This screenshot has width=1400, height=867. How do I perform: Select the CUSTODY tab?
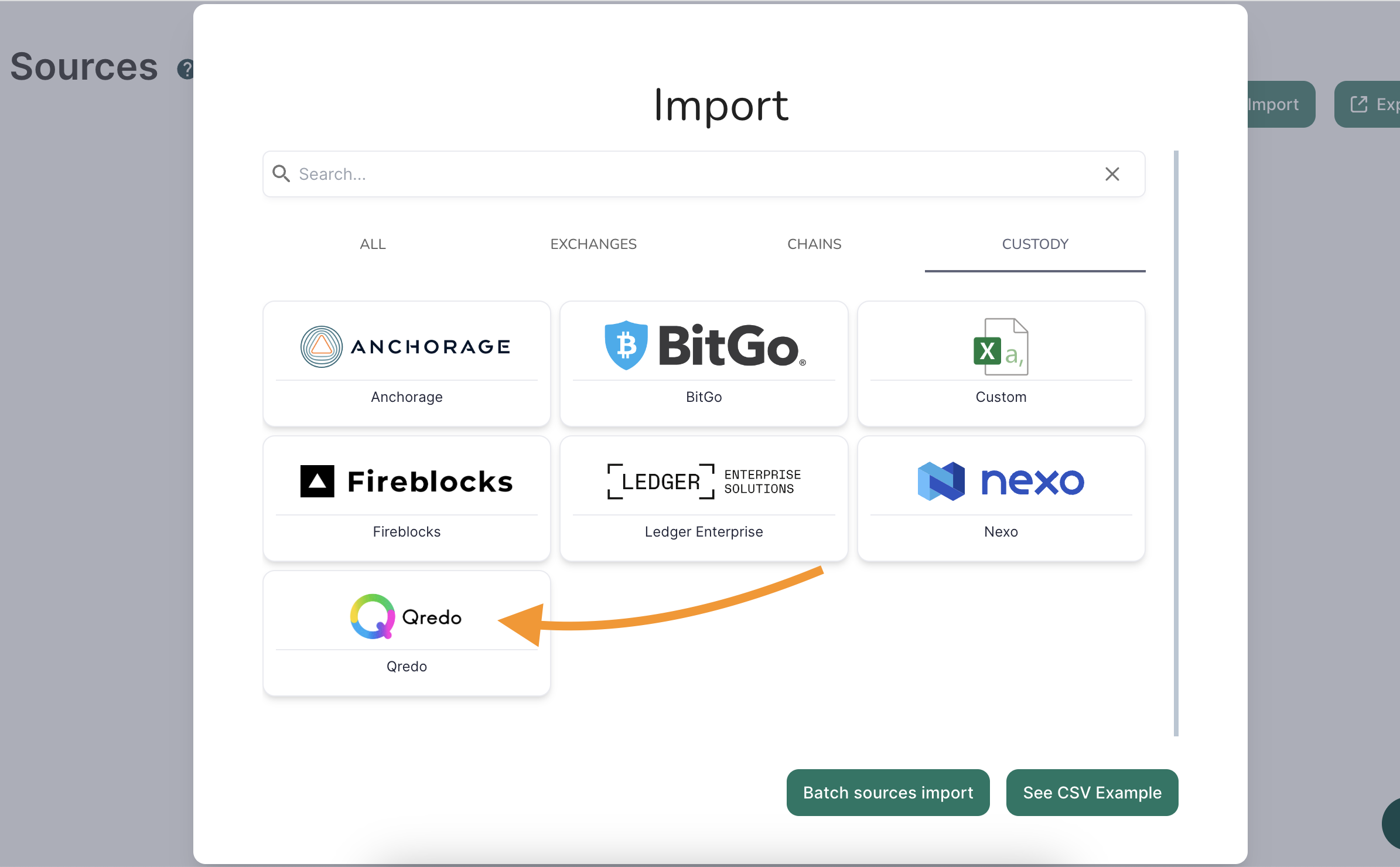click(x=1035, y=244)
